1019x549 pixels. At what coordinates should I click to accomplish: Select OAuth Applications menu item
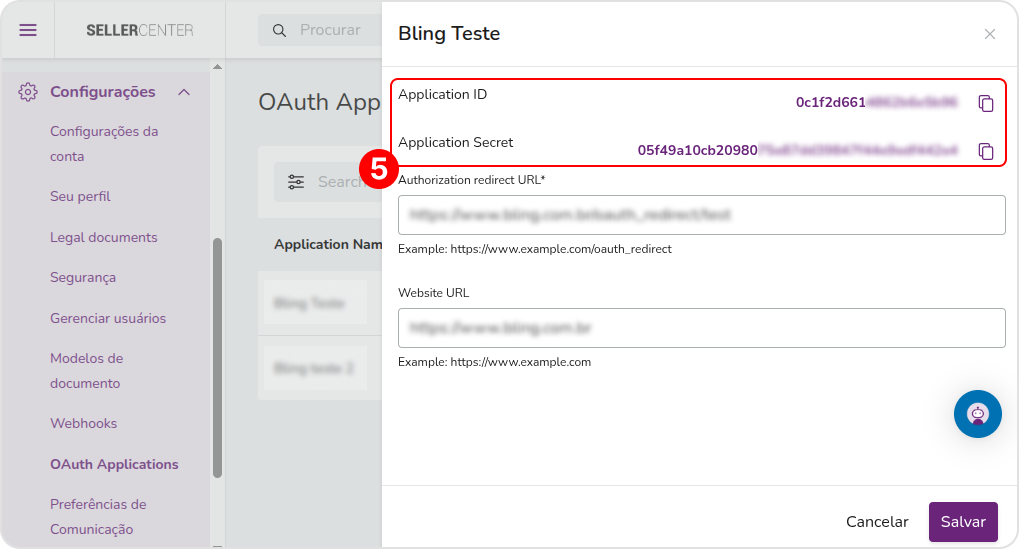click(114, 464)
